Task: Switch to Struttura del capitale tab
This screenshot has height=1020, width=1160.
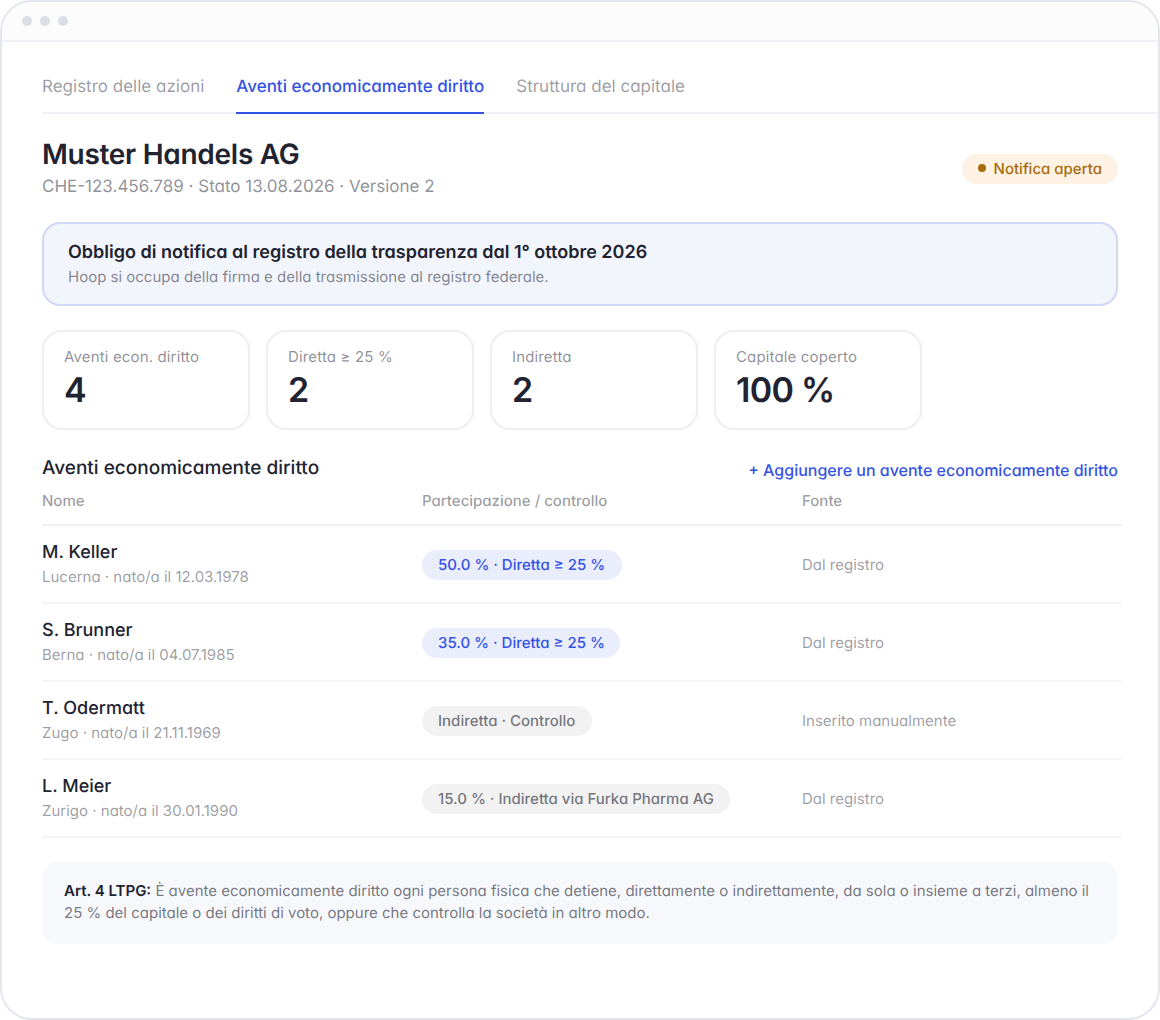Action: pos(600,87)
